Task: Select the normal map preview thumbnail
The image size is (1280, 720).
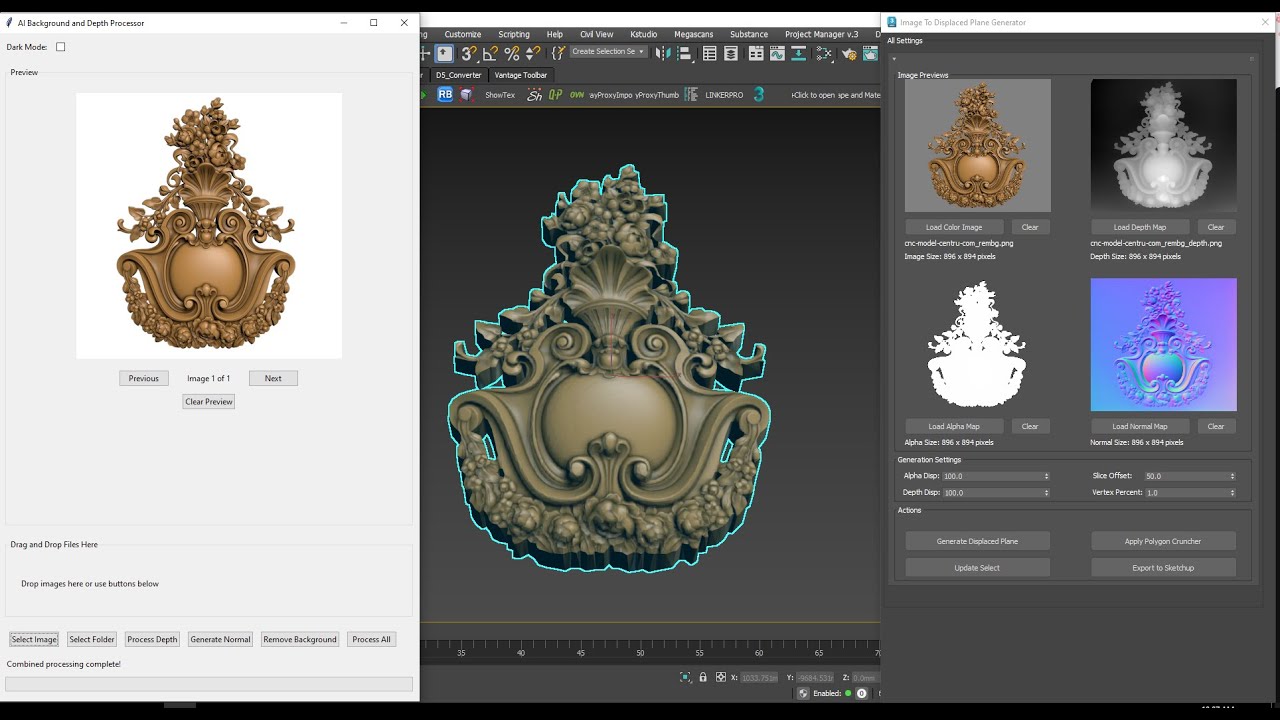Action: click(x=1163, y=345)
